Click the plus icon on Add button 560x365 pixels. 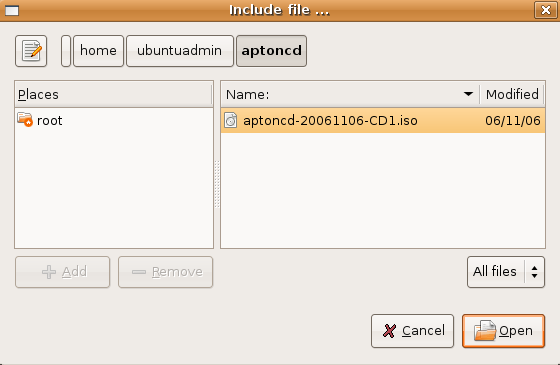coord(49,272)
